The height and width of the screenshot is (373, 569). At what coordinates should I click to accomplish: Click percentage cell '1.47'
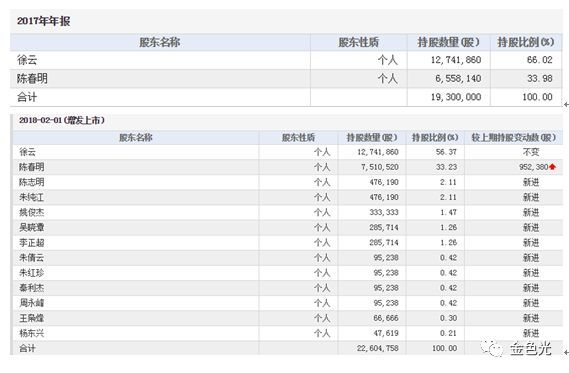click(448, 212)
